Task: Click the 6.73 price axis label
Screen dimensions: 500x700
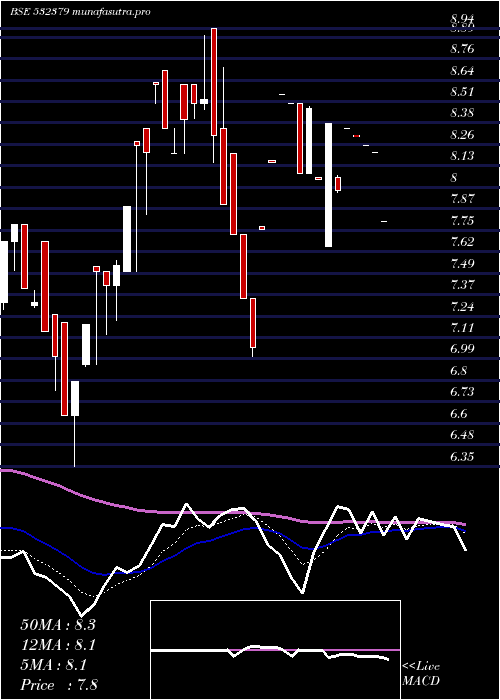Action: 462,392
